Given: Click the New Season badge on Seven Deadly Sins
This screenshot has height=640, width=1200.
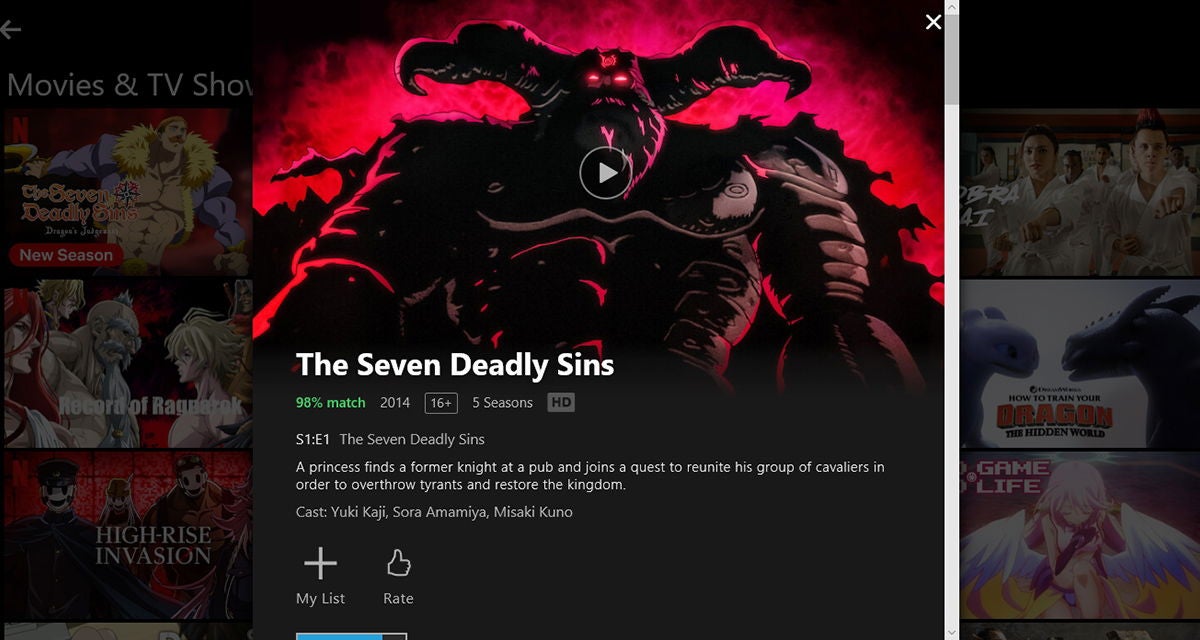Looking at the screenshot, I should pyautogui.click(x=66, y=255).
